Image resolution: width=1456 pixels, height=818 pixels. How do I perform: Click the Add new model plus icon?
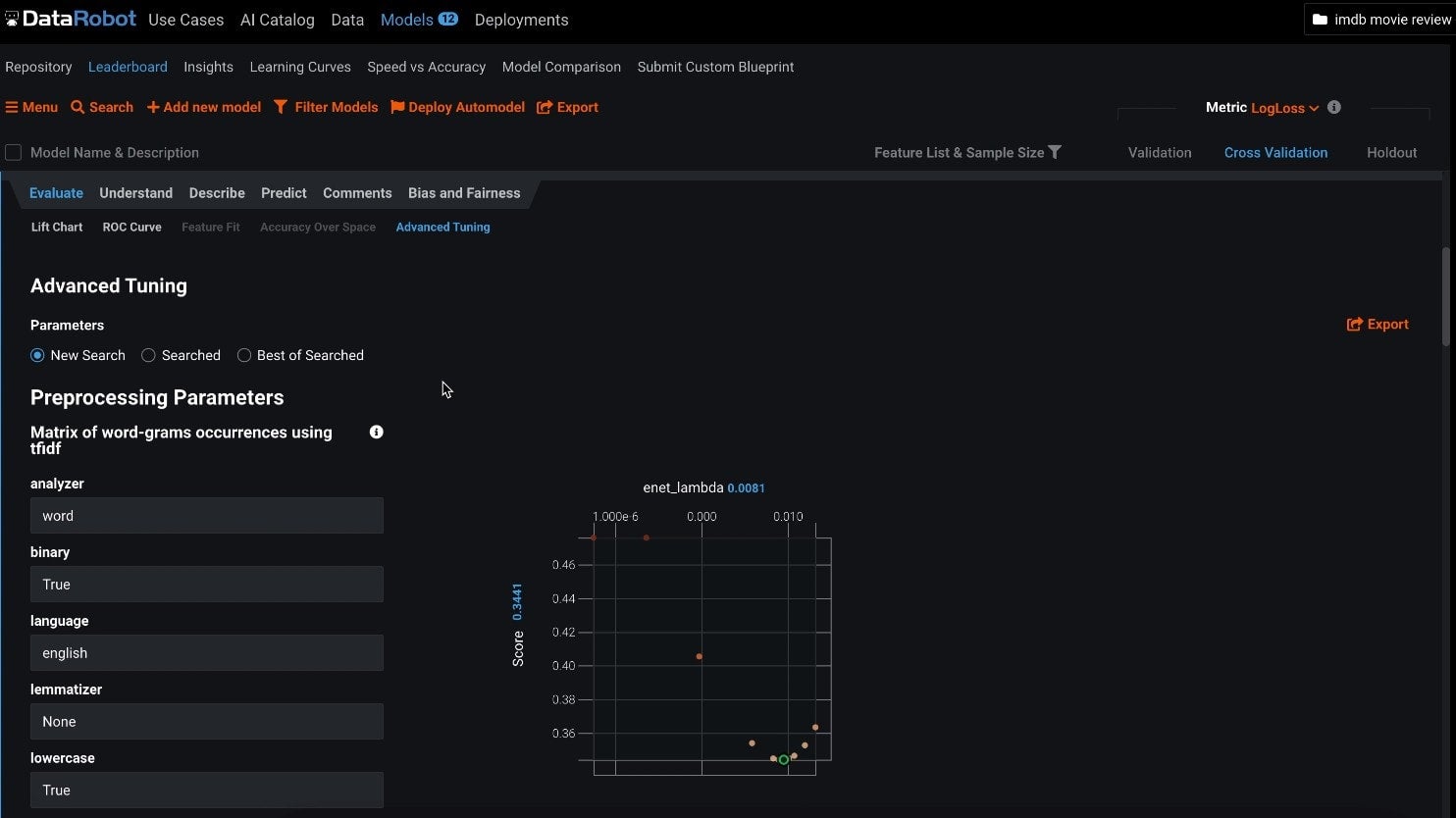(x=153, y=108)
